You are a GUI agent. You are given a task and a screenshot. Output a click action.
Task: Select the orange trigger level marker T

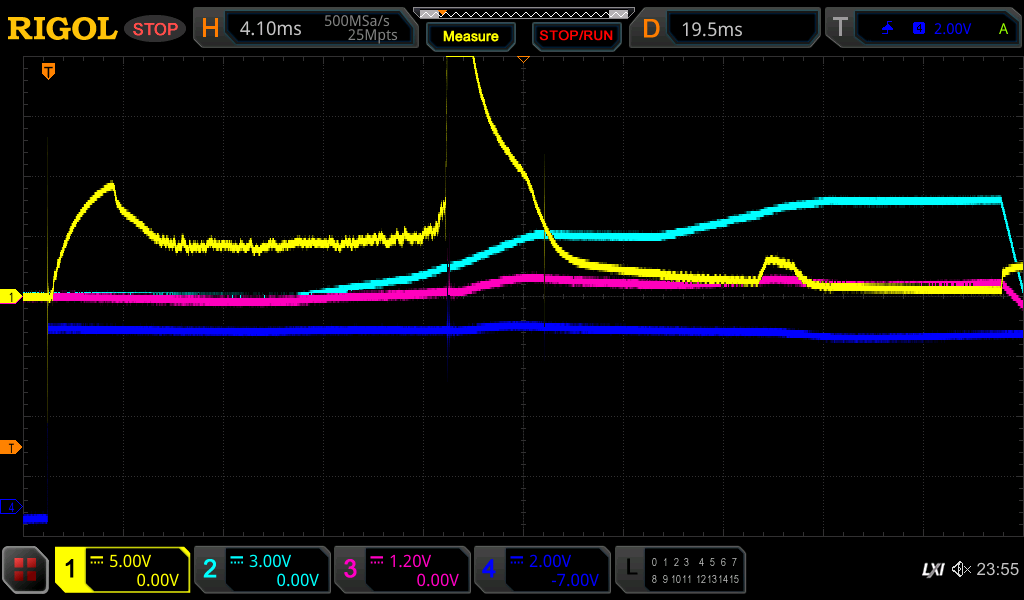[x=12, y=446]
